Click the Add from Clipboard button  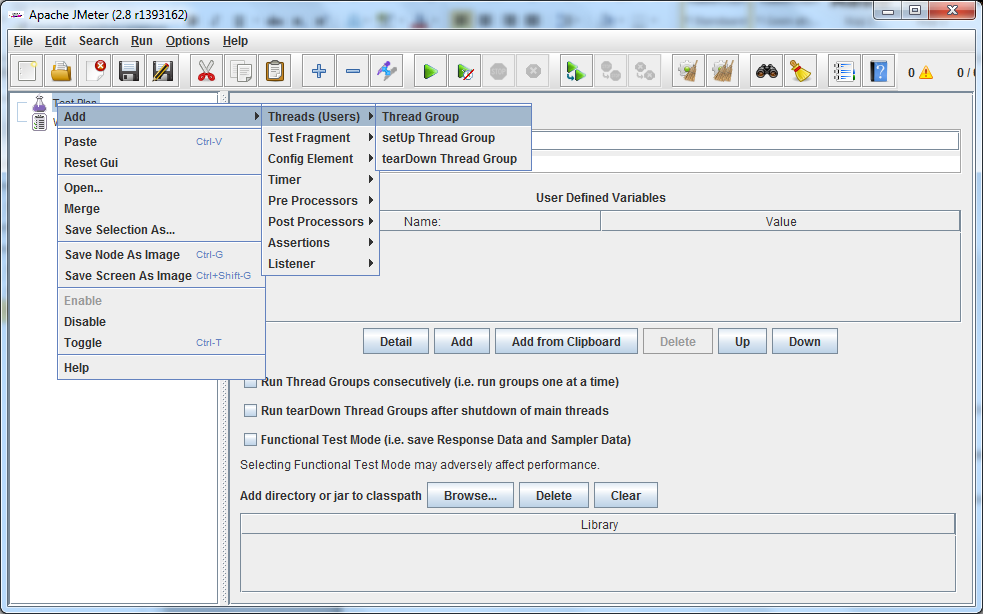click(566, 342)
